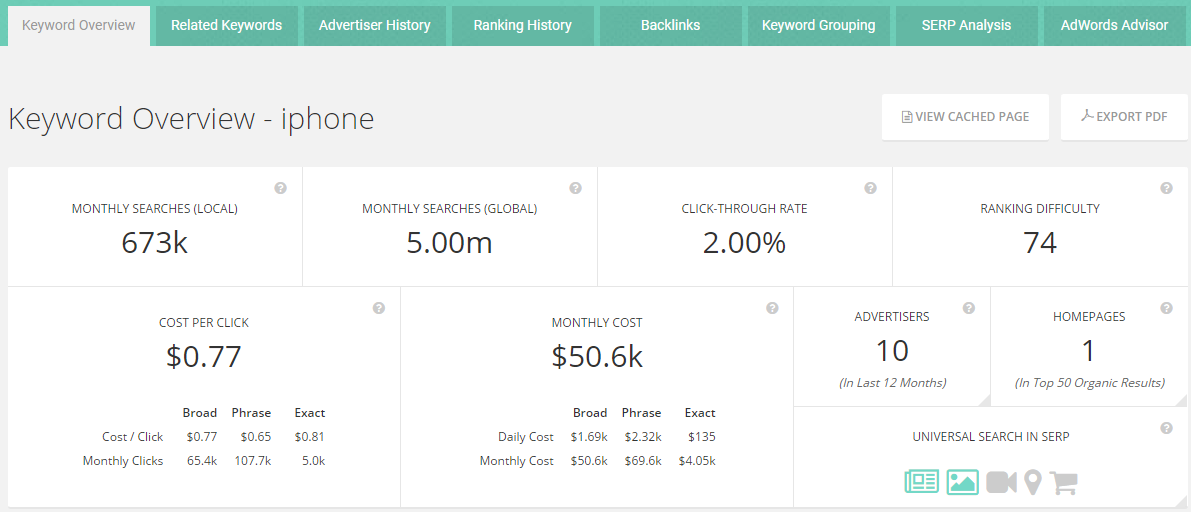Click the help icon on Advertisers card
The image size is (1191, 512).
coord(968,308)
